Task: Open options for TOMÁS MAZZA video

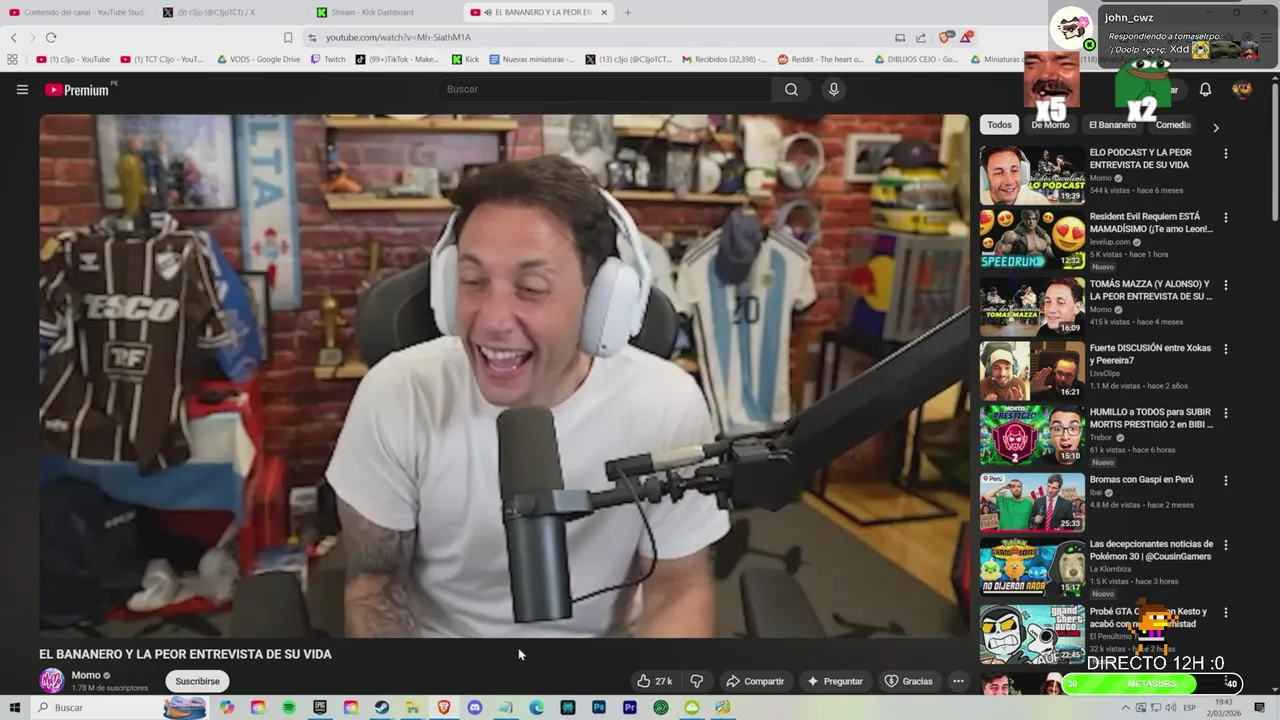Action: click(1226, 285)
